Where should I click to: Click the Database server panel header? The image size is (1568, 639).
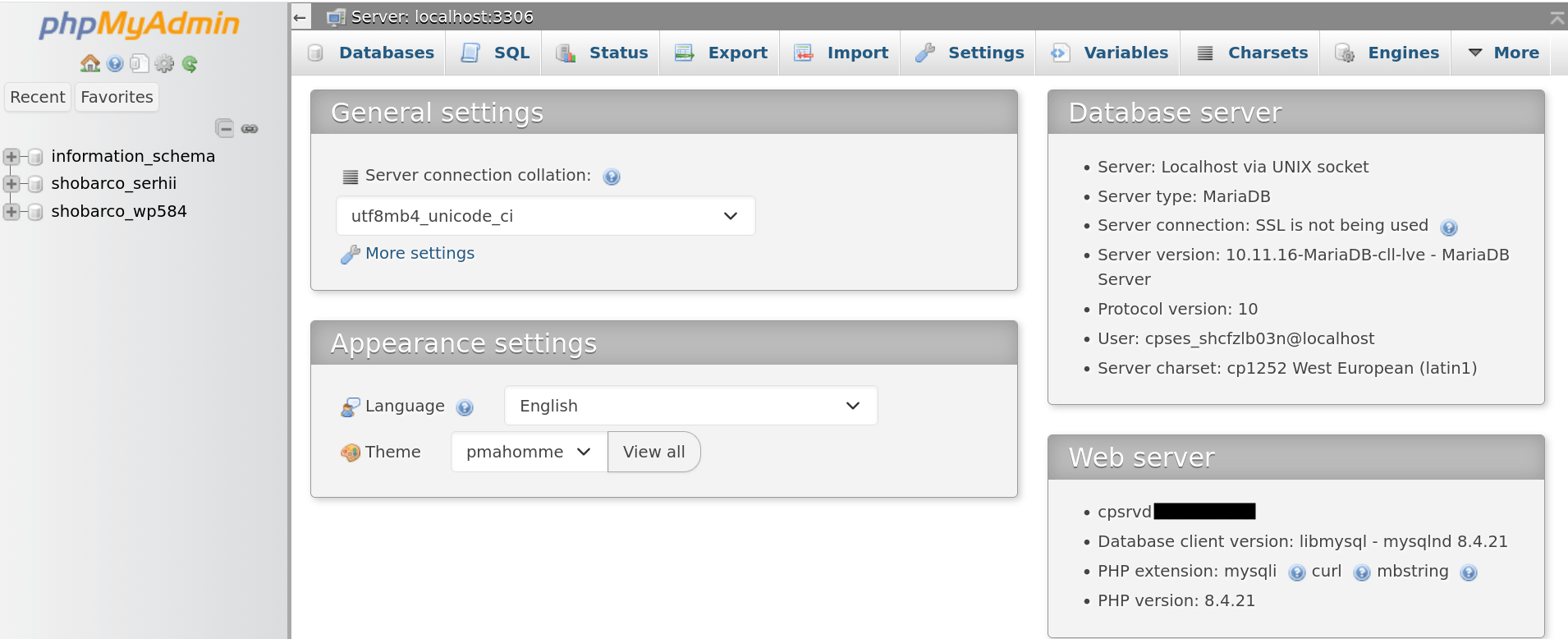click(1296, 113)
